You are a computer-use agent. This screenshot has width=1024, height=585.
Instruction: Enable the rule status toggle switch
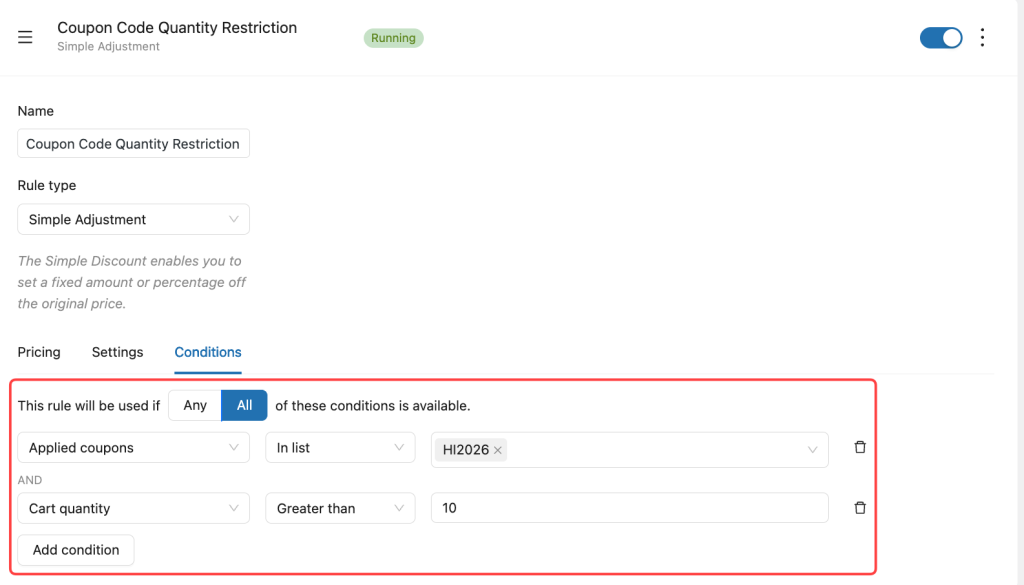point(940,37)
